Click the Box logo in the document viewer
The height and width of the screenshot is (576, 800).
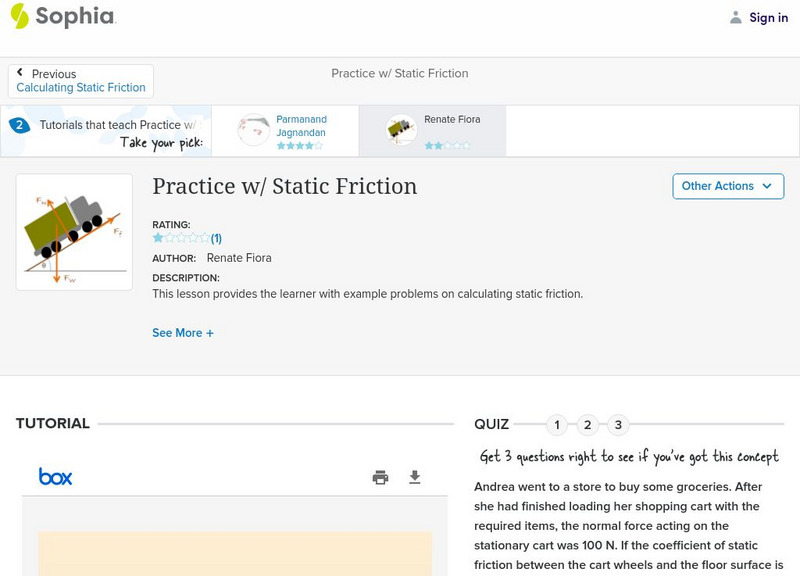[57, 477]
